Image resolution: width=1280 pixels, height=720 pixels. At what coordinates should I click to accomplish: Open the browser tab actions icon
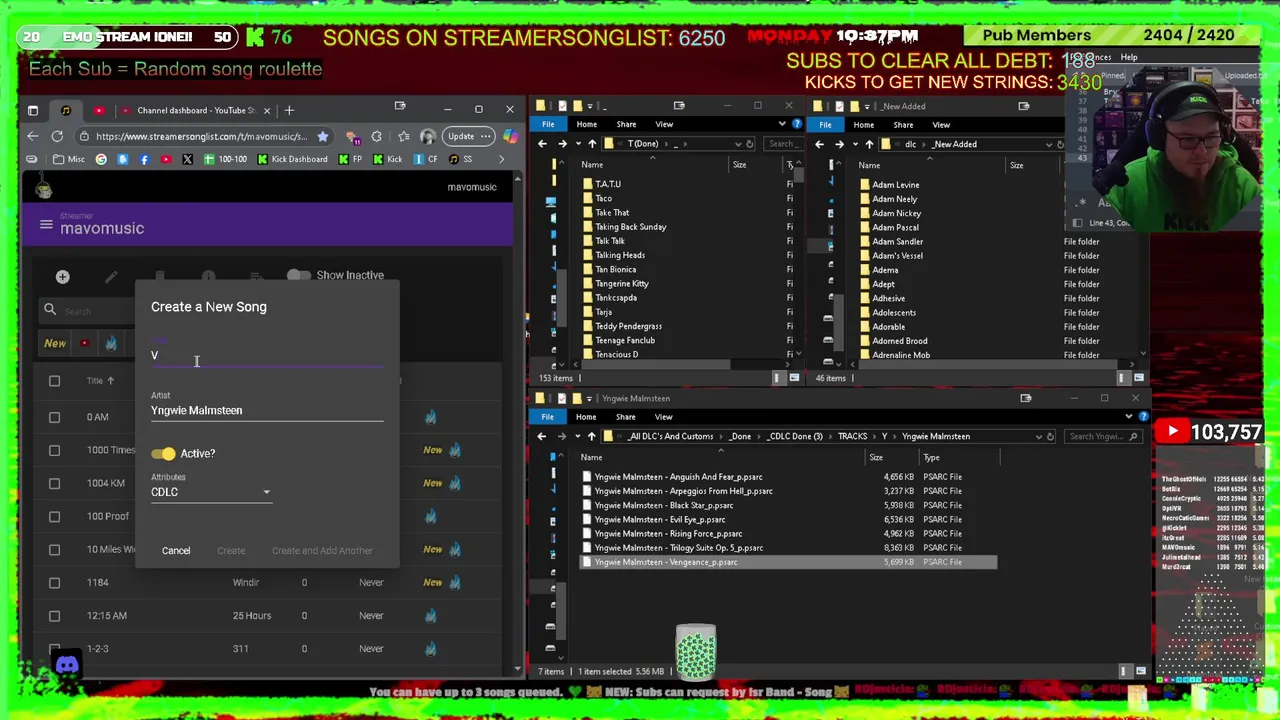pyautogui.click(x=33, y=110)
